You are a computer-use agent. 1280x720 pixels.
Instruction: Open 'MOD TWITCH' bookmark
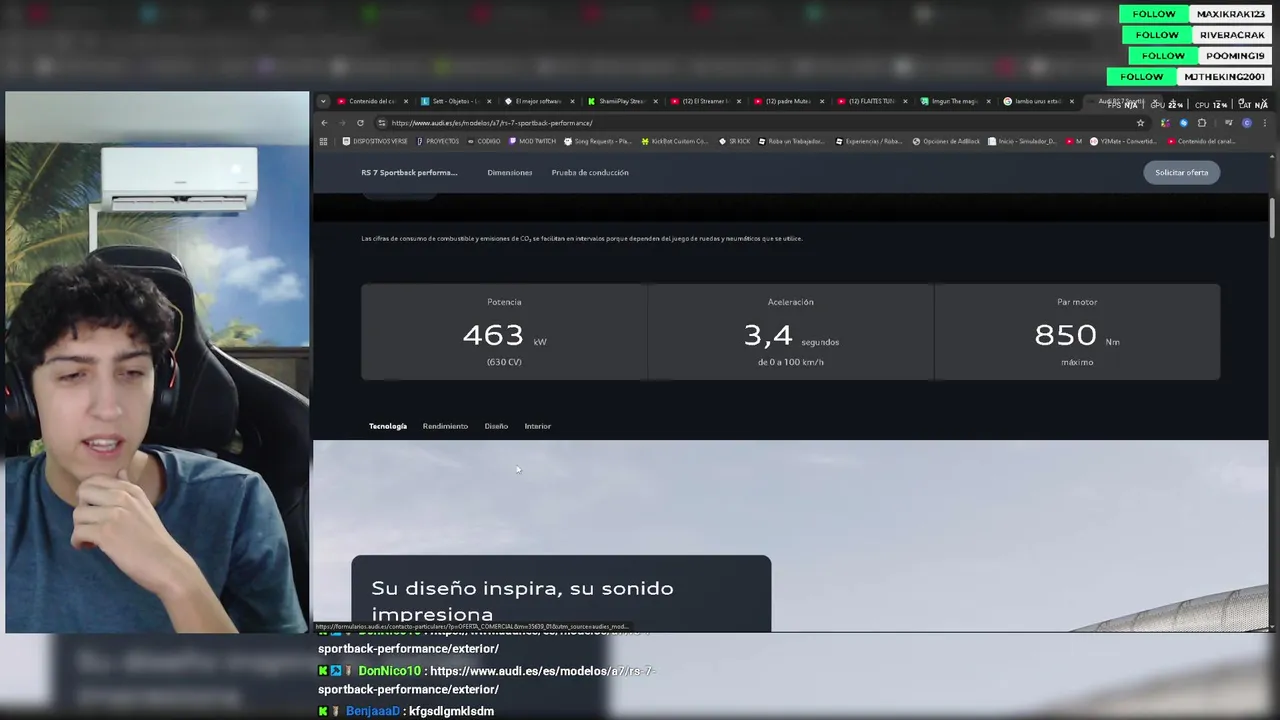point(532,141)
